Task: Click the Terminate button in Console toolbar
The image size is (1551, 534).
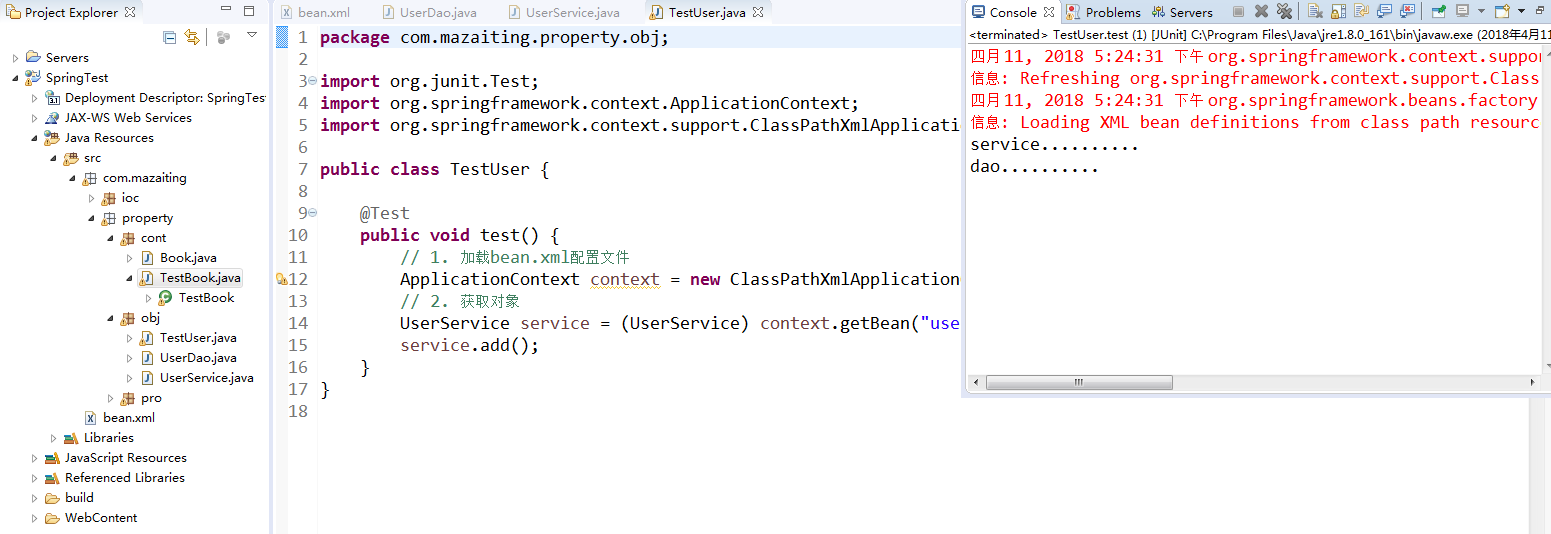Action: (1238, 11)
